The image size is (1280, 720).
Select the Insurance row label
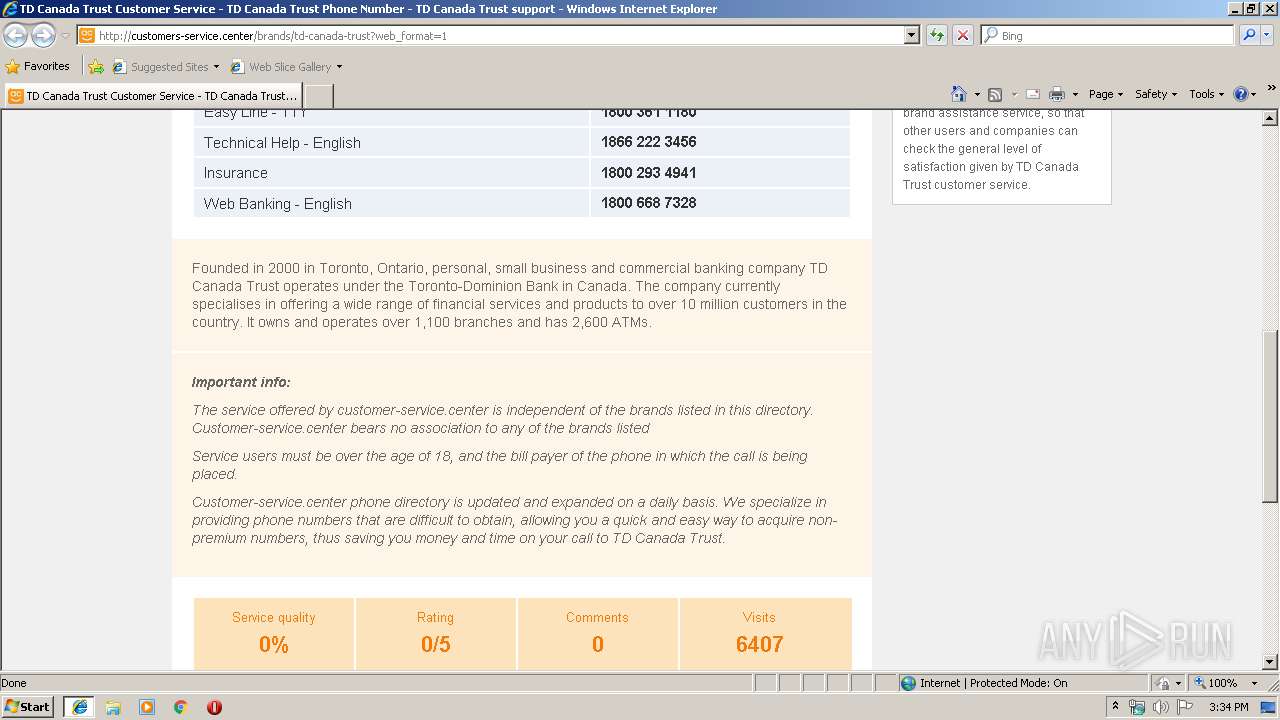tap(236, 173)
